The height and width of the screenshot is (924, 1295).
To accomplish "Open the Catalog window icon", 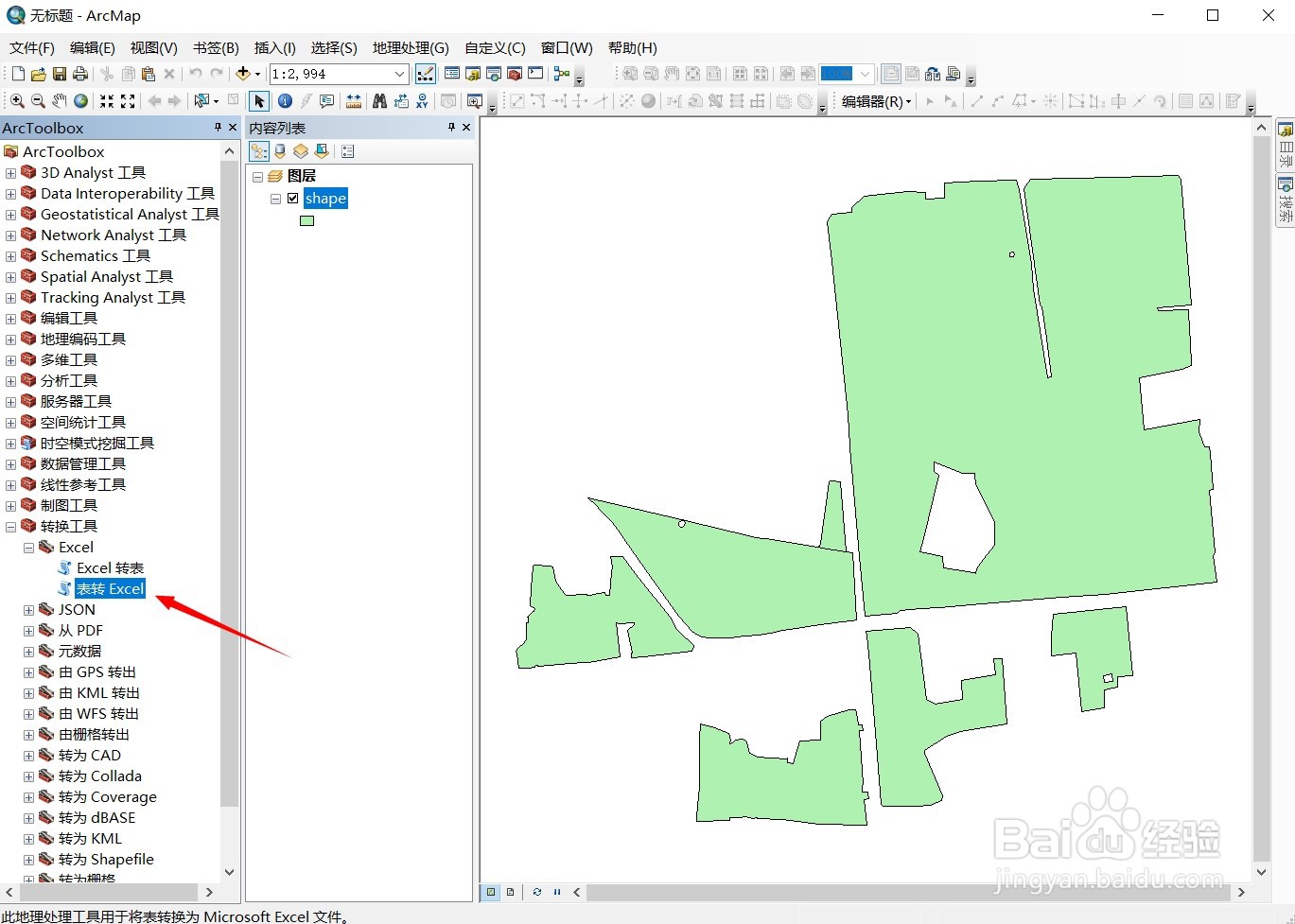I will point(473,74).
